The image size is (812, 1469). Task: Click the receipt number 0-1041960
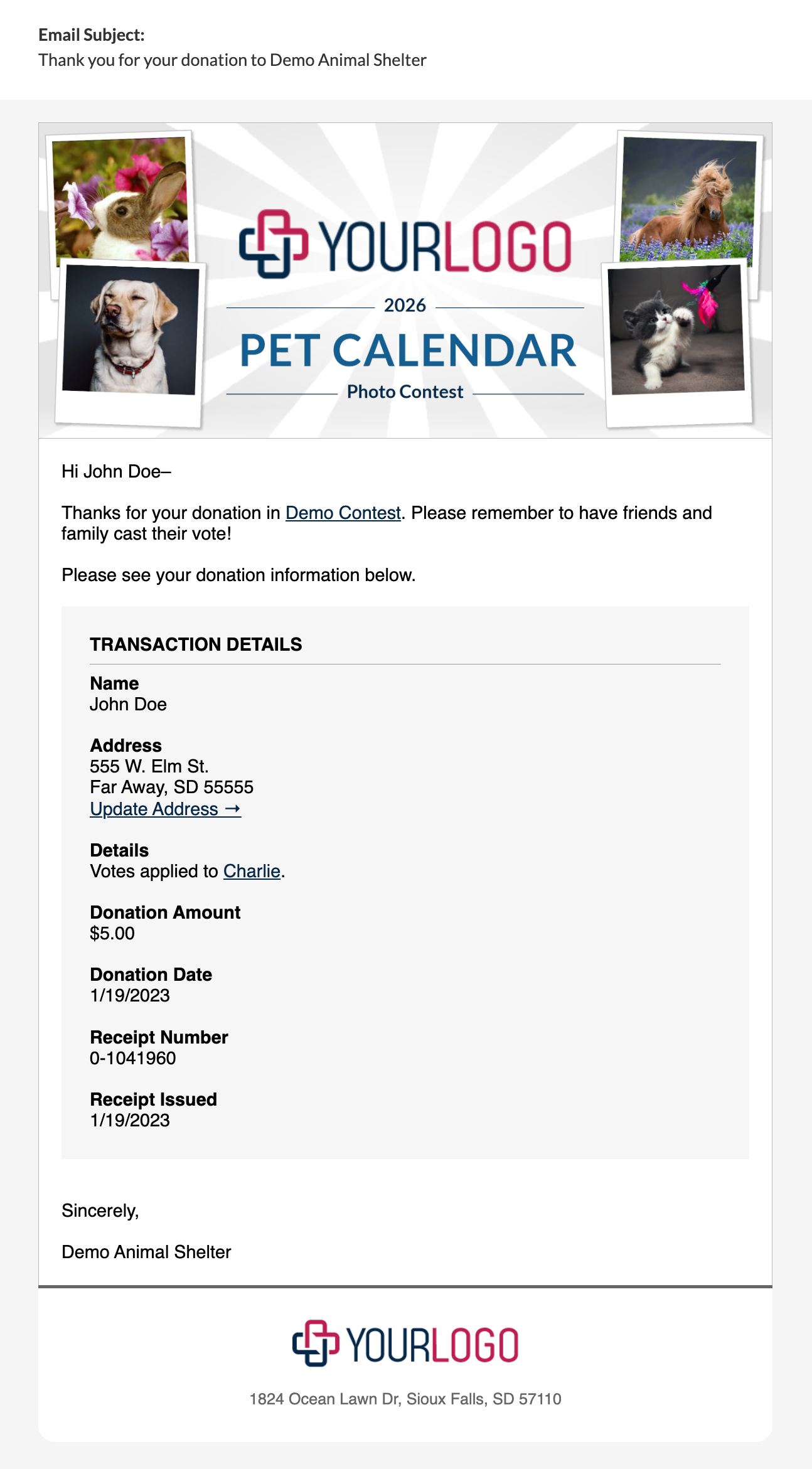click(133, 1058)
